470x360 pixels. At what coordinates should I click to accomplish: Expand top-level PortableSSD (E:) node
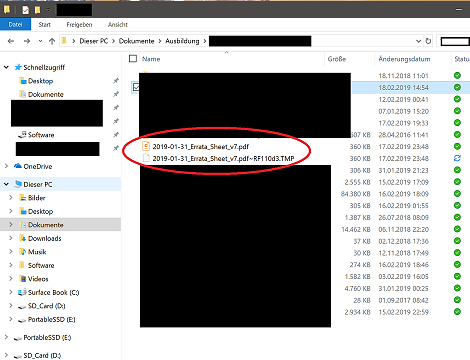point(6,337)
